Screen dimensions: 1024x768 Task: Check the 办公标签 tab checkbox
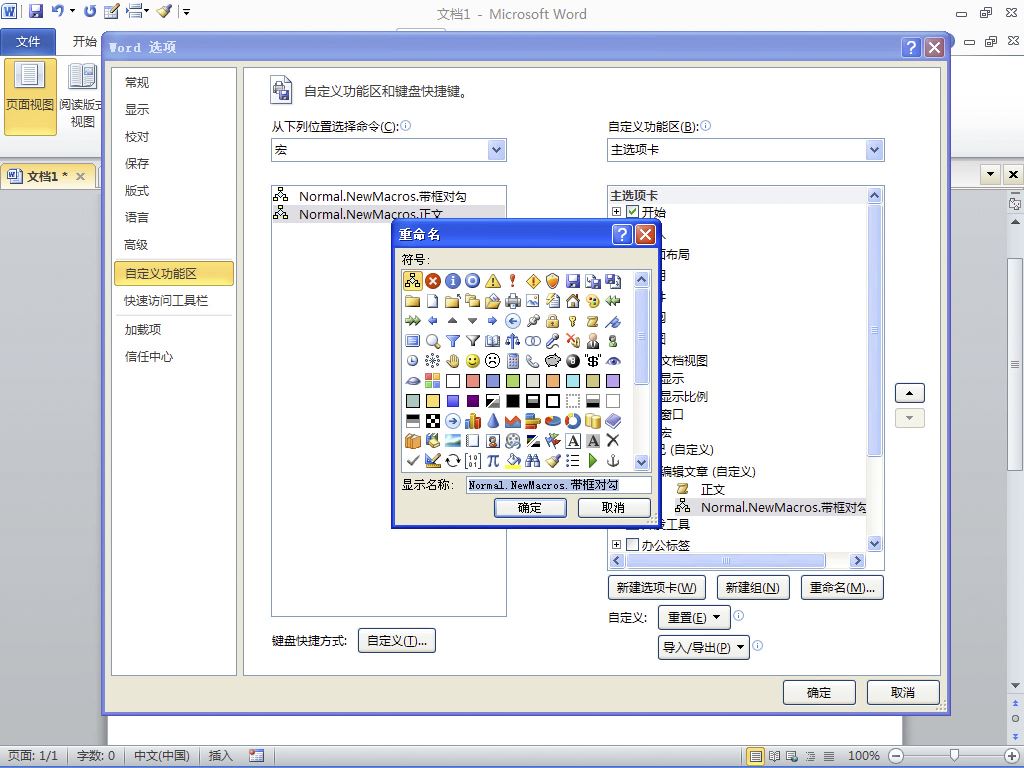click(x=632, y=544)
